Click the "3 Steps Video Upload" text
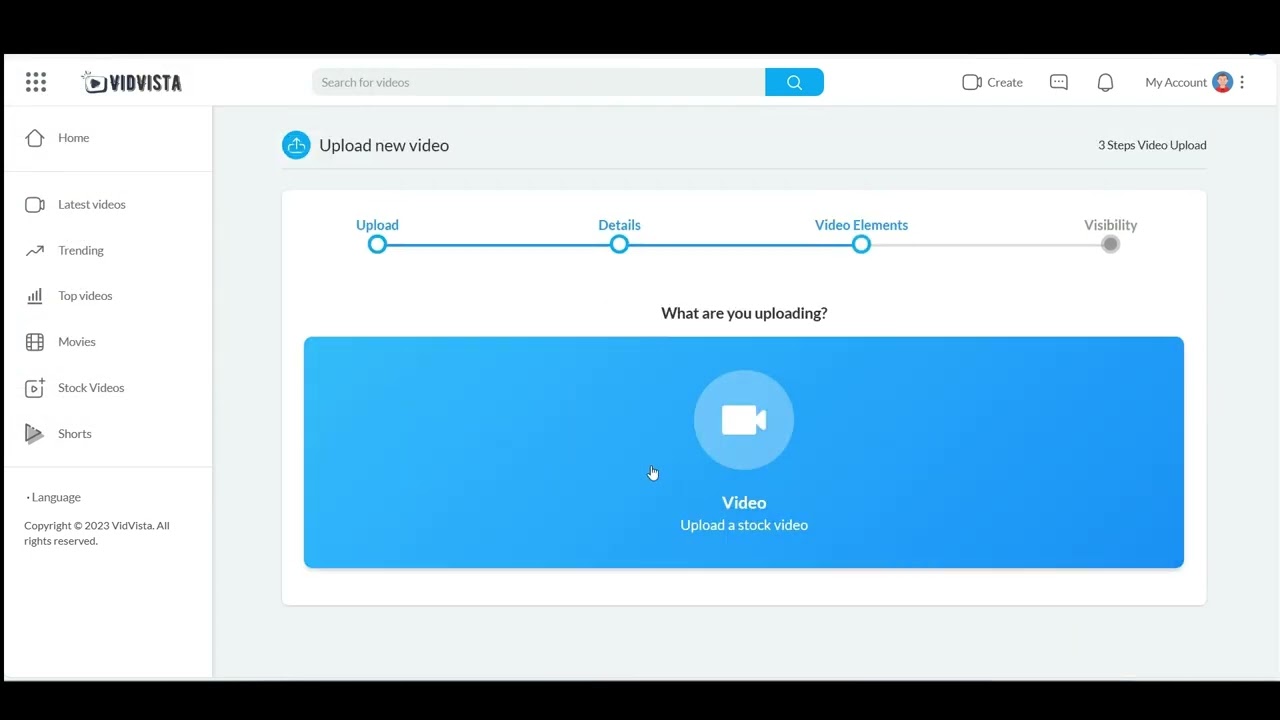The width and height of the screenshot is (1280, 720). click(x=1152, y=145)
